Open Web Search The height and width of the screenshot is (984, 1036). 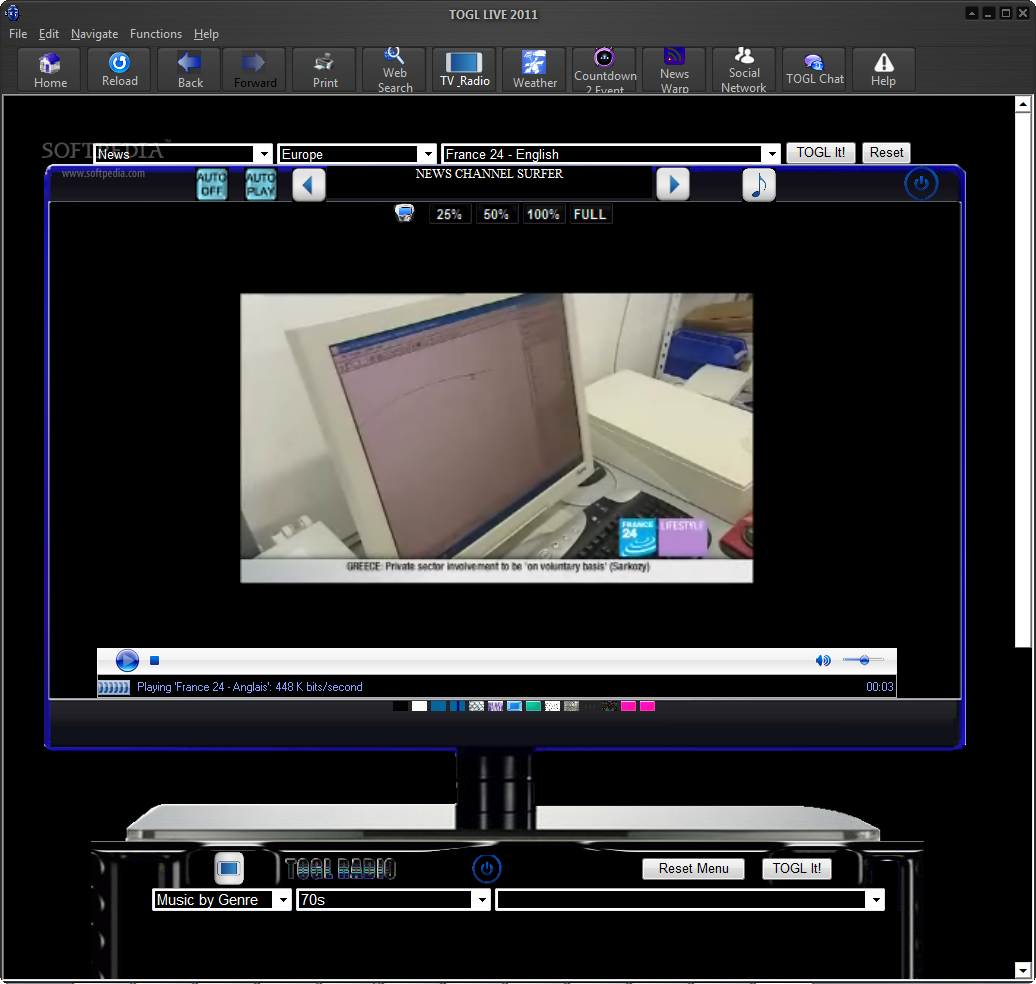tap(394, 70)
